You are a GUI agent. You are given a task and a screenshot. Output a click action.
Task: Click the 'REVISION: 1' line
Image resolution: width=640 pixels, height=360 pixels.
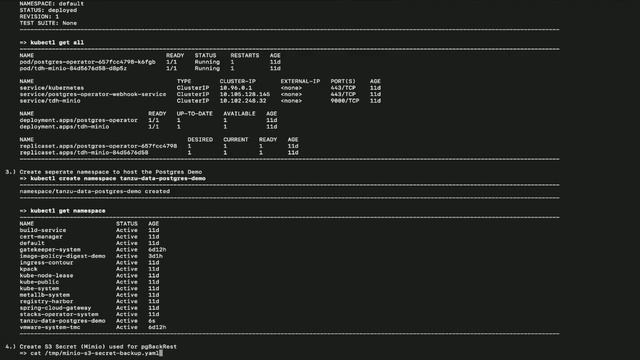(x=39, y=17)
